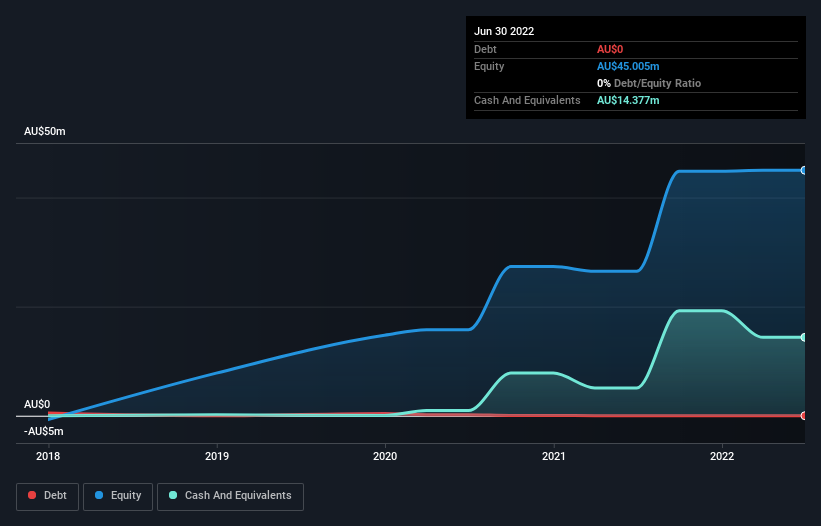Click the AU$45.005m equity value in tooltip
Viewport: 821px width, 526px height.
[628, 66]
